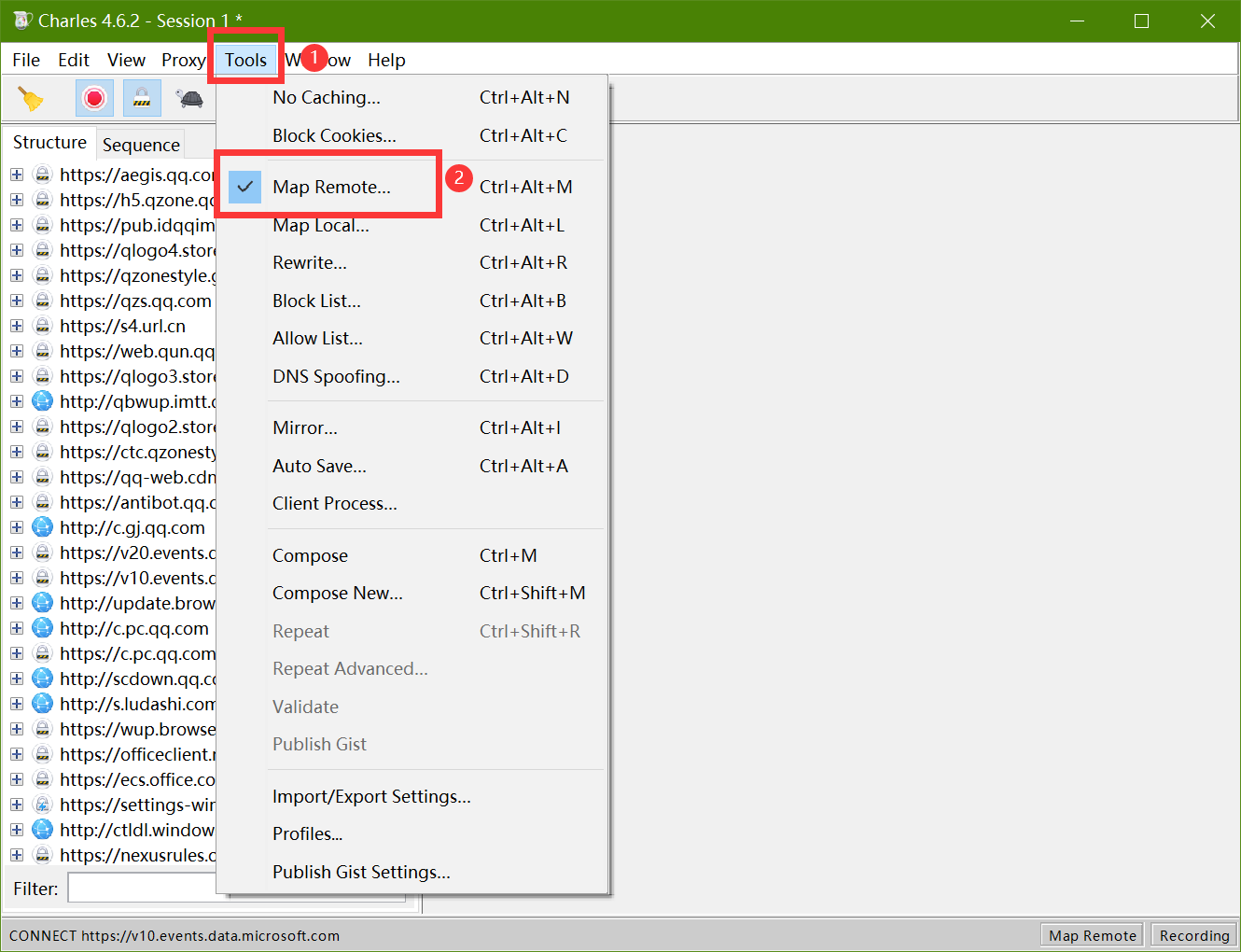Stop recording with the red record toolbar button
This screenshot has height=952, width=1241.
pyautogui.click(x=94, y=97)
